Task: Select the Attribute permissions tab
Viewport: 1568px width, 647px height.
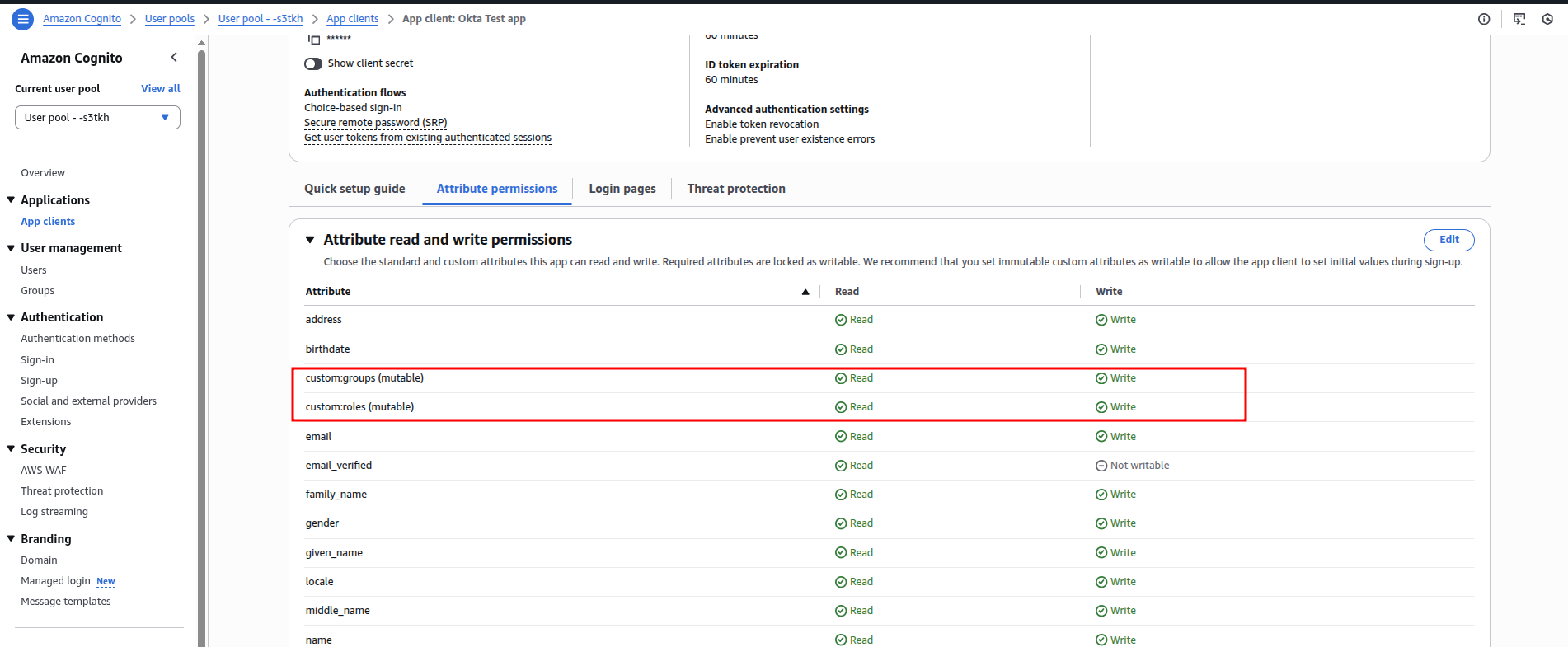Action: (497, 189)
